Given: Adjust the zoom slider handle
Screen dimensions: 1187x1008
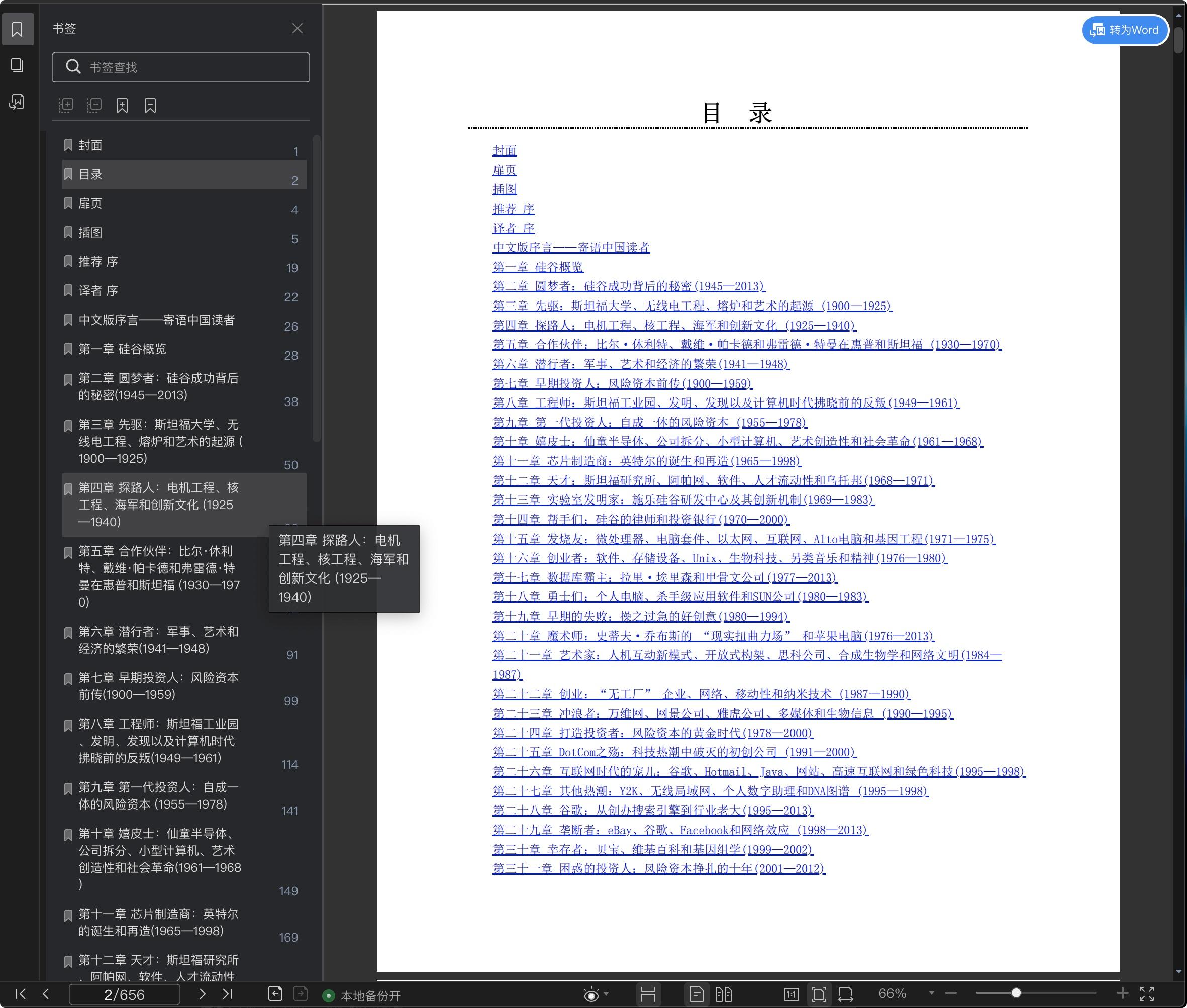Looking at the screenshot, I should pyautogui.click(x=1016, y=993).
